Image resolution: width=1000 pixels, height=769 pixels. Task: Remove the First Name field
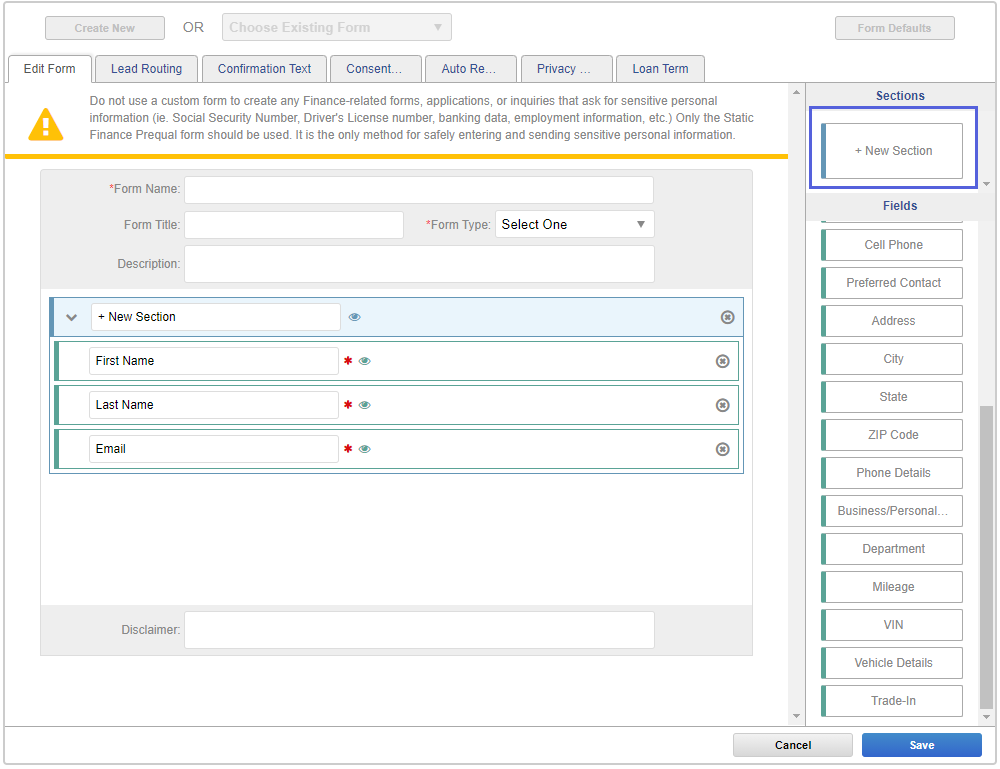pyautogui.click(x=723, y=361)
